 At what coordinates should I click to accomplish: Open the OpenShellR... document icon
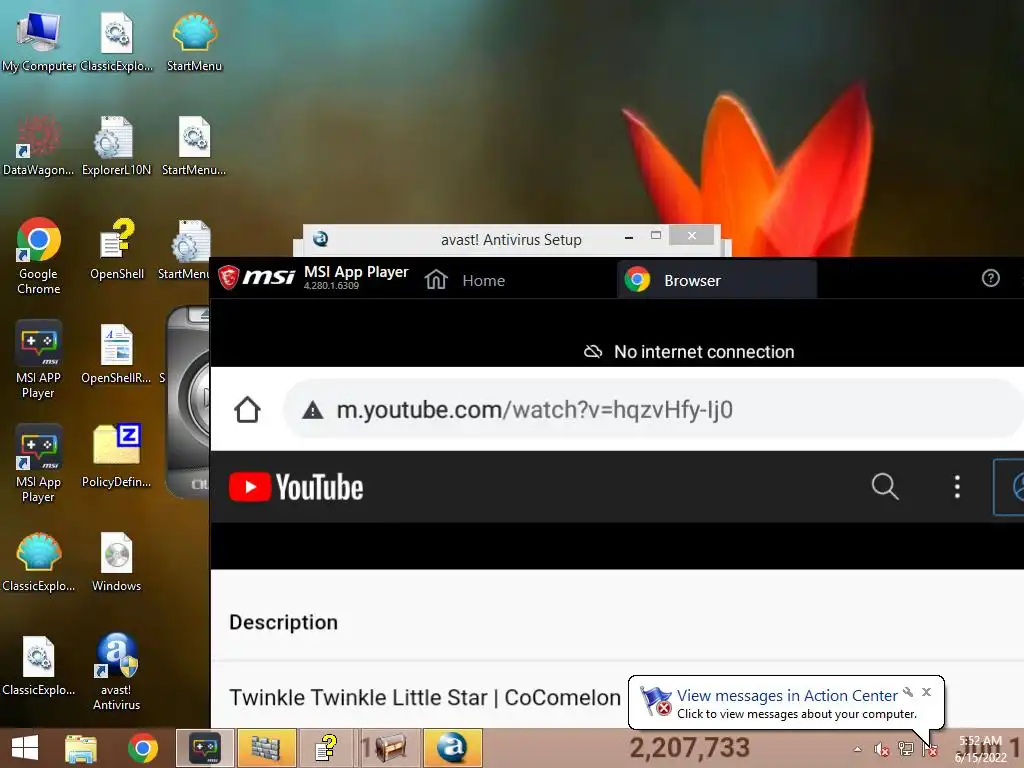click(x=116, y=353)
